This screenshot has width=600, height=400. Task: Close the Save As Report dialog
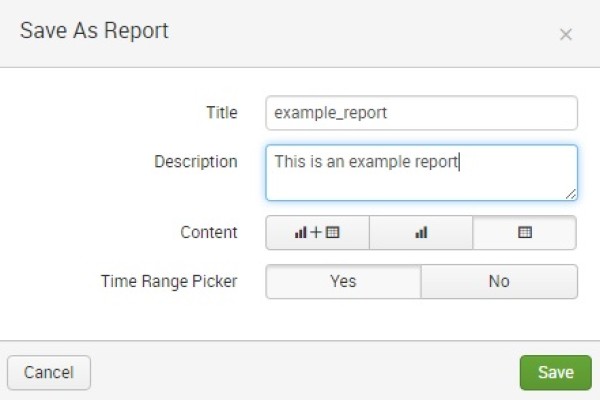click(565, 35)
